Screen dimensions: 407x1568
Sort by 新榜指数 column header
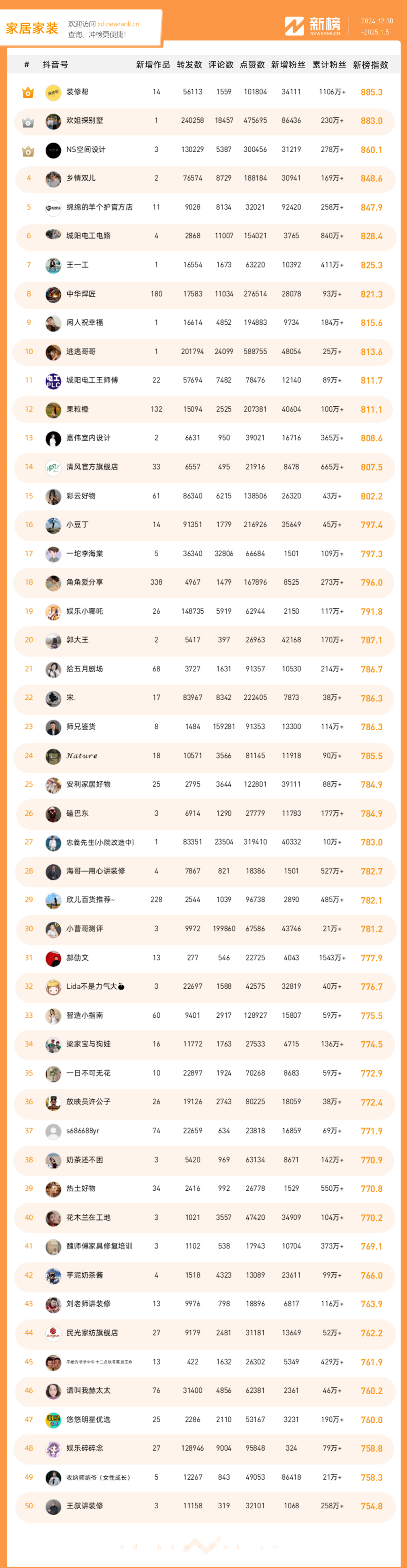370,65
